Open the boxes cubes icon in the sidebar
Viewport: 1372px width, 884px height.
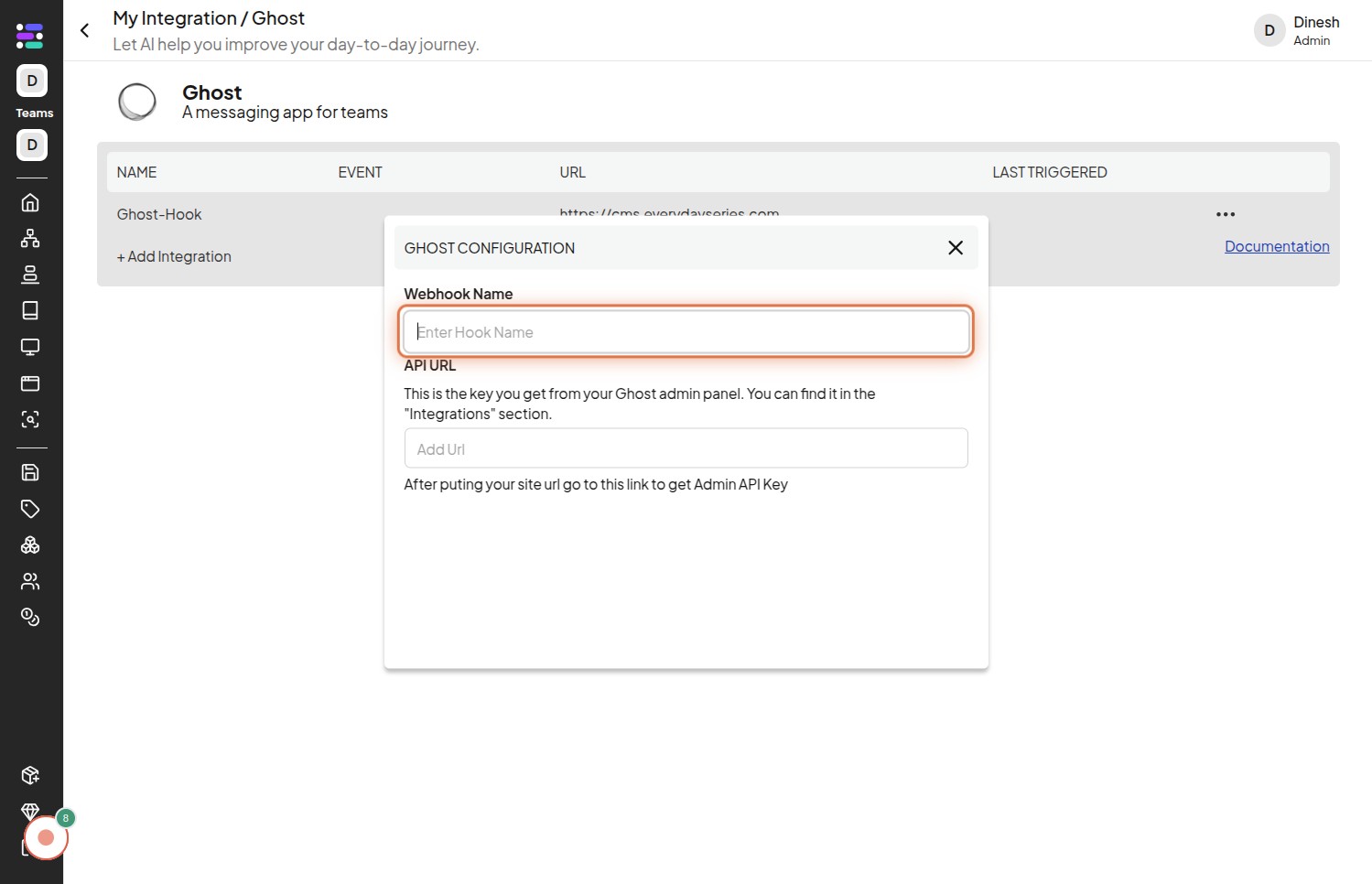(x=30, y=544)
